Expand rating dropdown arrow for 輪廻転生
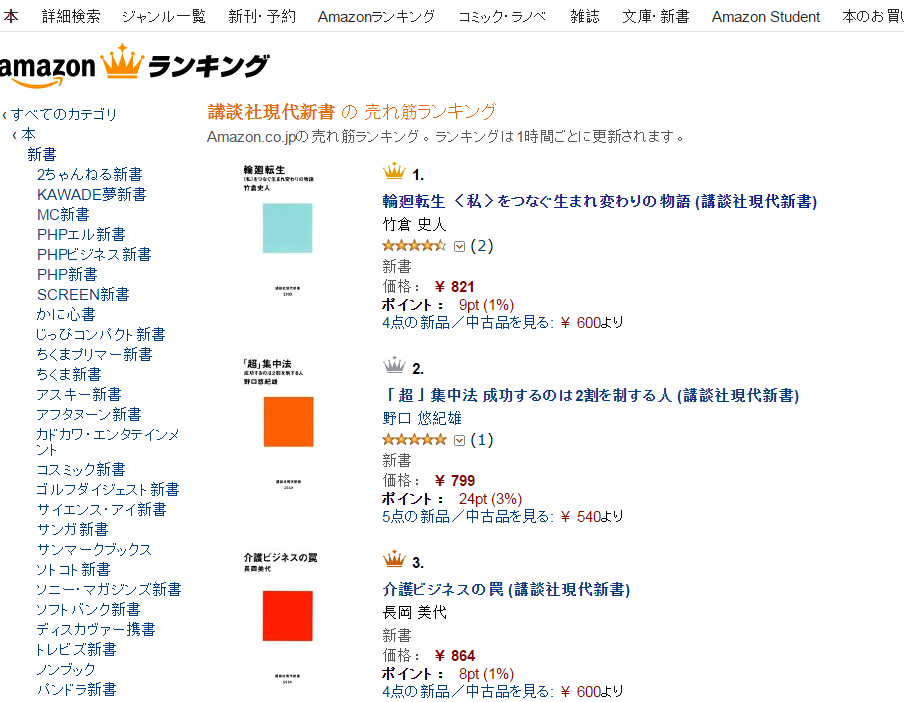The image size is (904, 702). (x=459, y=247)
